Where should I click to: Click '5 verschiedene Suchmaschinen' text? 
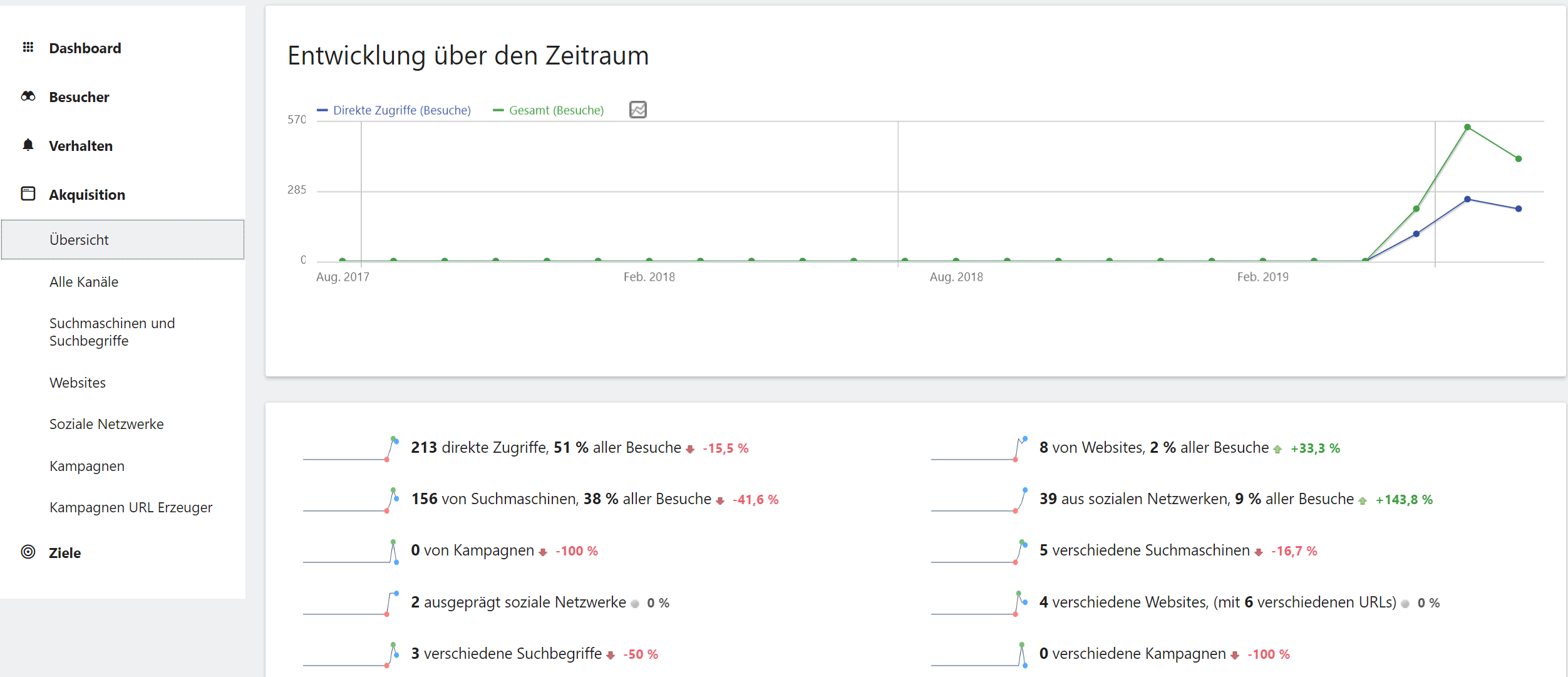tap(1145, 550)
